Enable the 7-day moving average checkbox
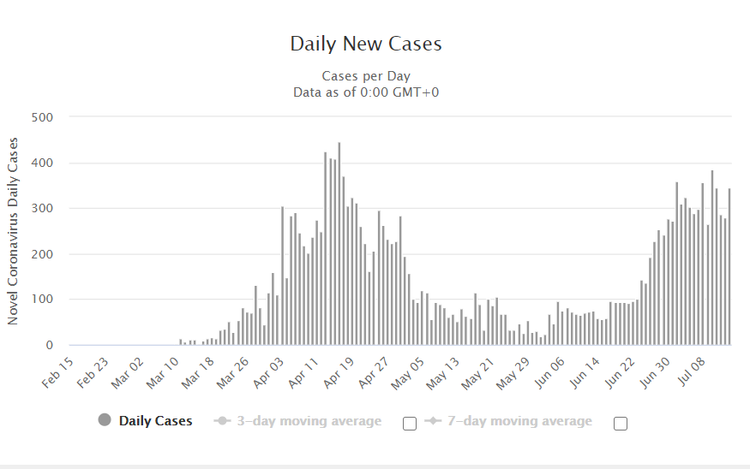The width and height of the screenshot is (750, 469). (620, 423)
